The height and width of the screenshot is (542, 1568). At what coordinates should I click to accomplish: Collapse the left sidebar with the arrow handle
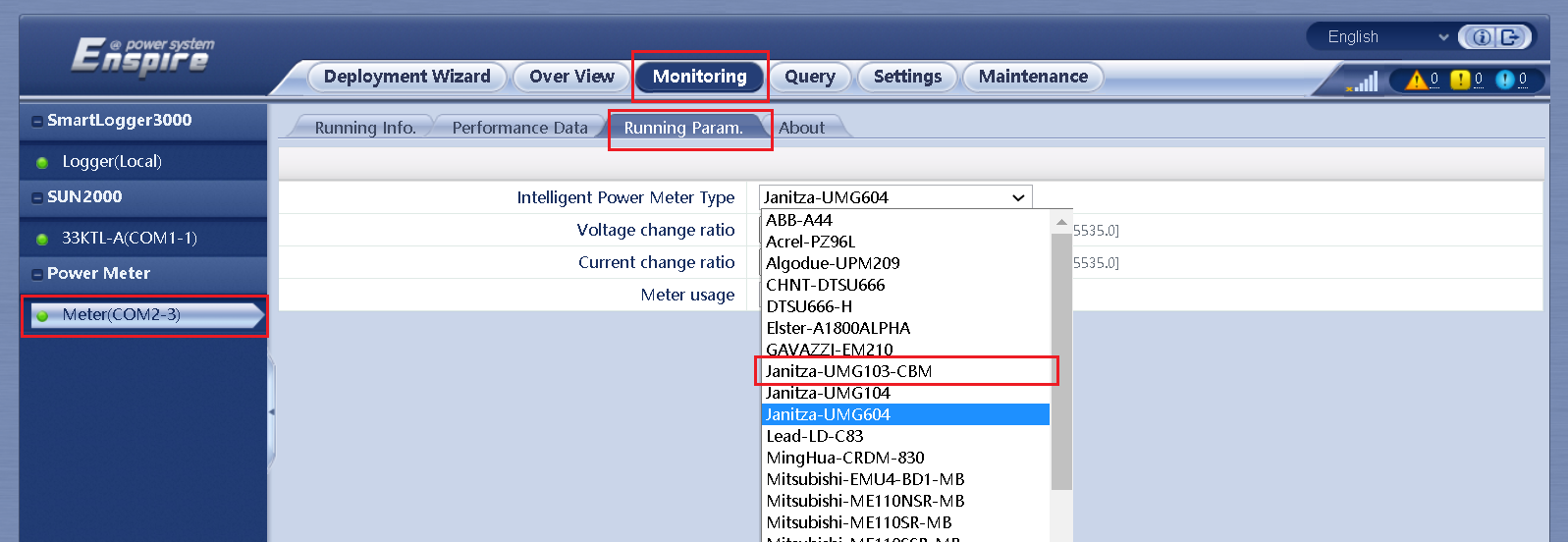[272, 412]
